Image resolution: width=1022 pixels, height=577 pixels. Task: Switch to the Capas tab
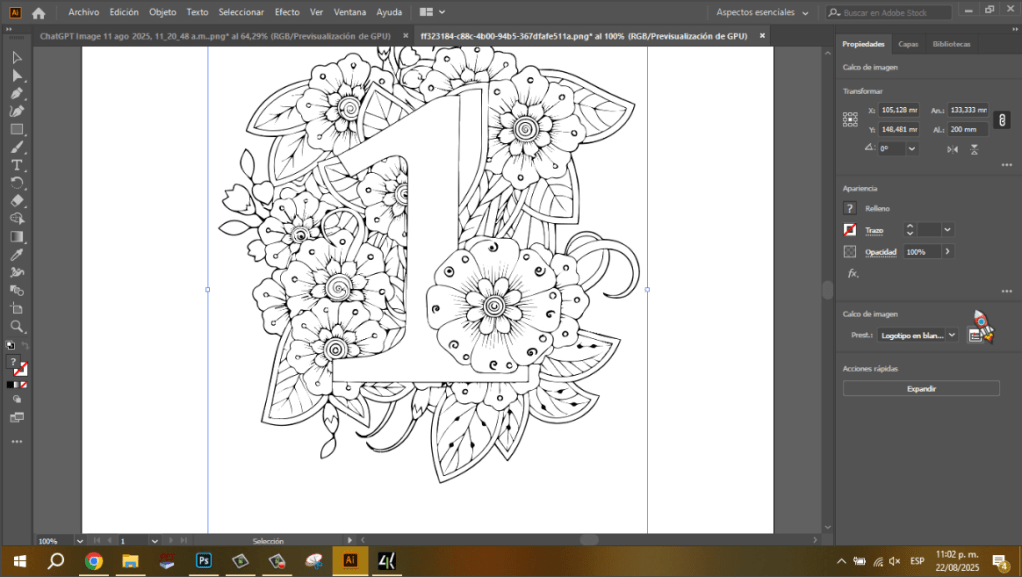pos(908,44)
